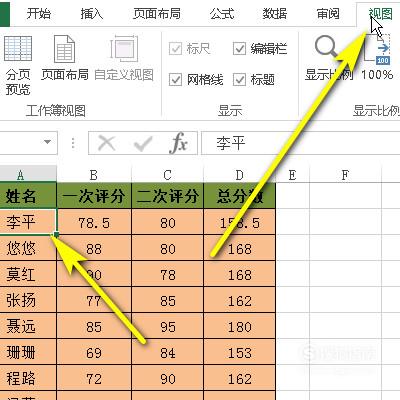The height and width of the screenshot is (400, 400).
Task: Click the formula bar input showing 李平
Action: (x=300, y=143)
